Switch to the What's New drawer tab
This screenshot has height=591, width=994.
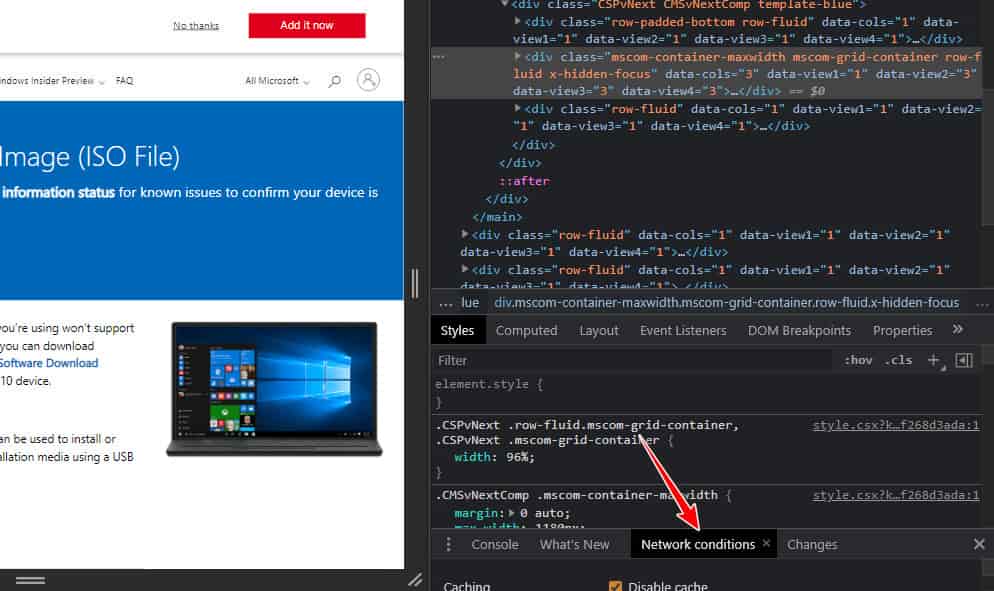[574, 544]
